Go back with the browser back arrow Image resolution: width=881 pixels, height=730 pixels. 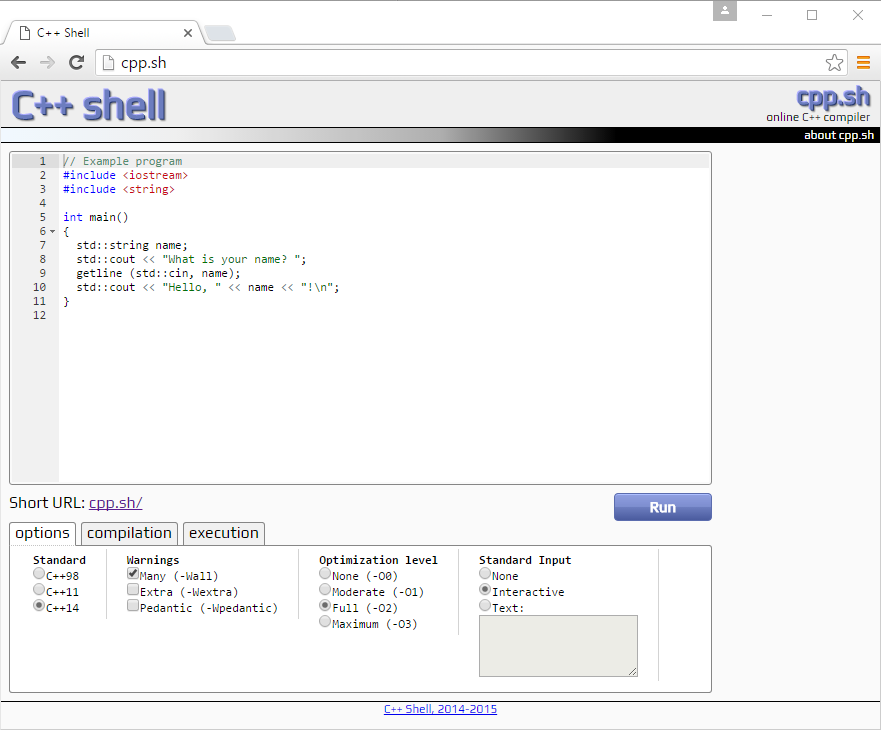point(19,62)
